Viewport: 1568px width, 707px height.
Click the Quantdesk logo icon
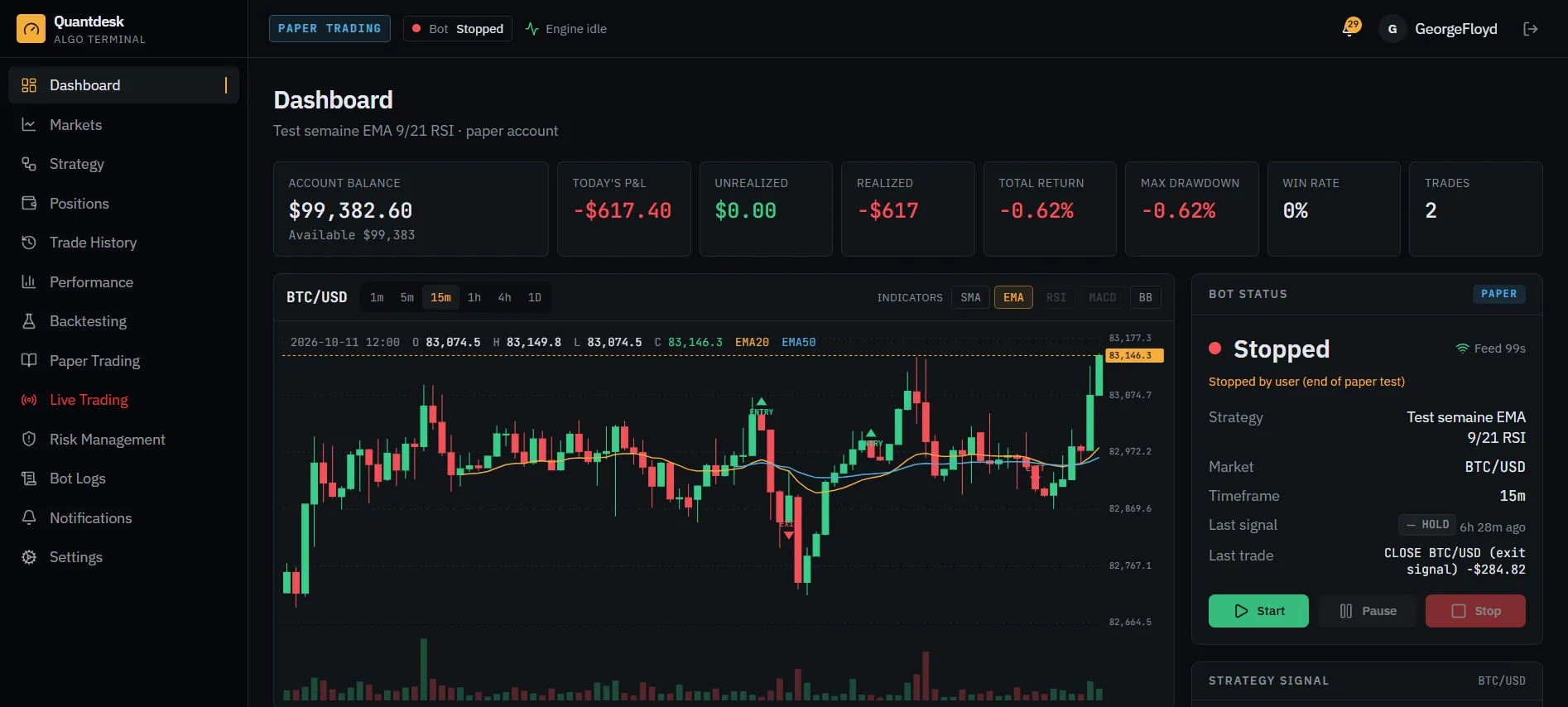coord(31,29)
